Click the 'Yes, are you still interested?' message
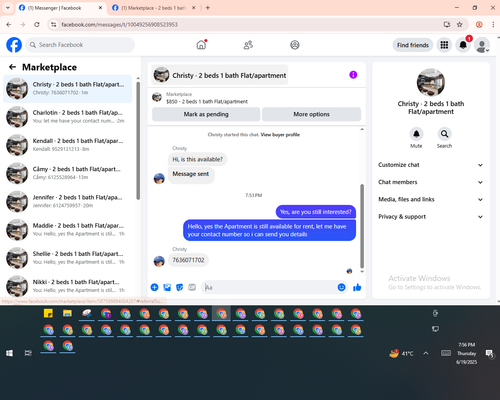Screen dimensions: 500x400 316,212
